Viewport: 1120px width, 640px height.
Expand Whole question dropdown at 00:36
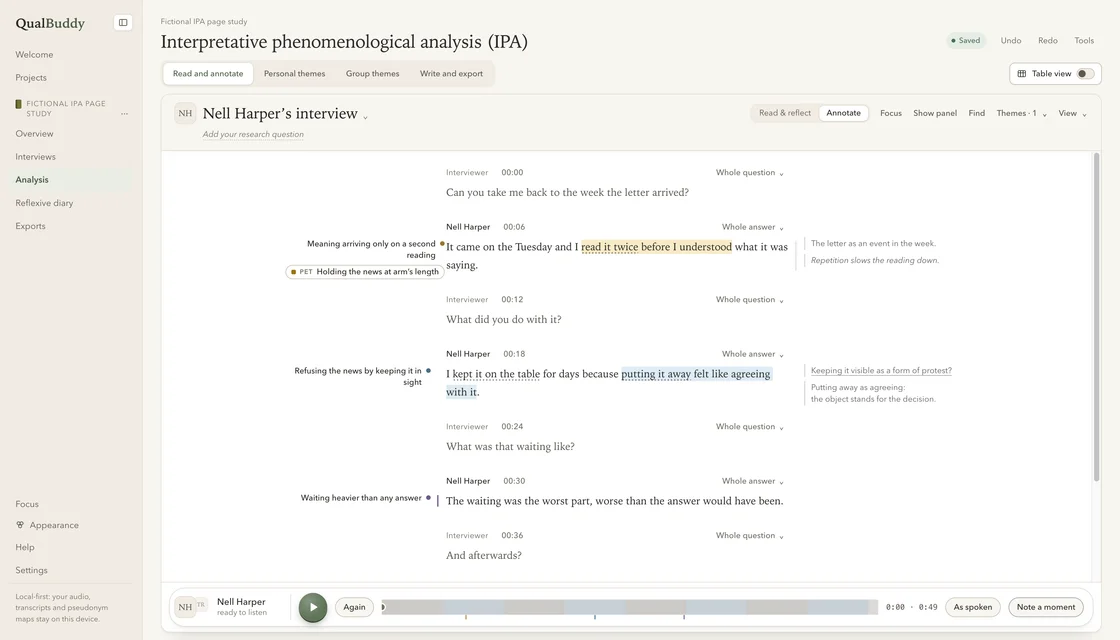[x=750, y=536]
